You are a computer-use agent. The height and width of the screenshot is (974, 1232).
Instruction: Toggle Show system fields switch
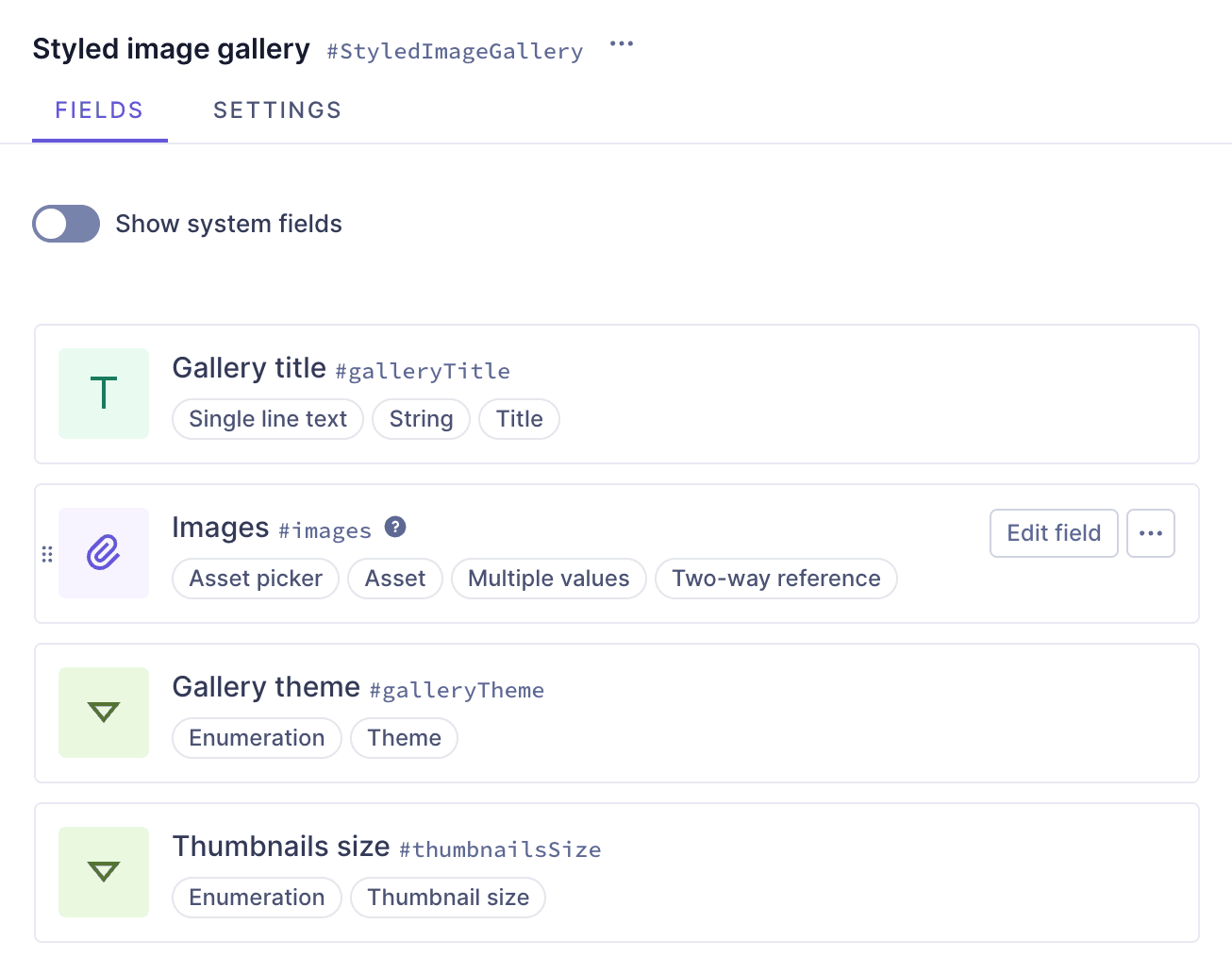[66, 224]
